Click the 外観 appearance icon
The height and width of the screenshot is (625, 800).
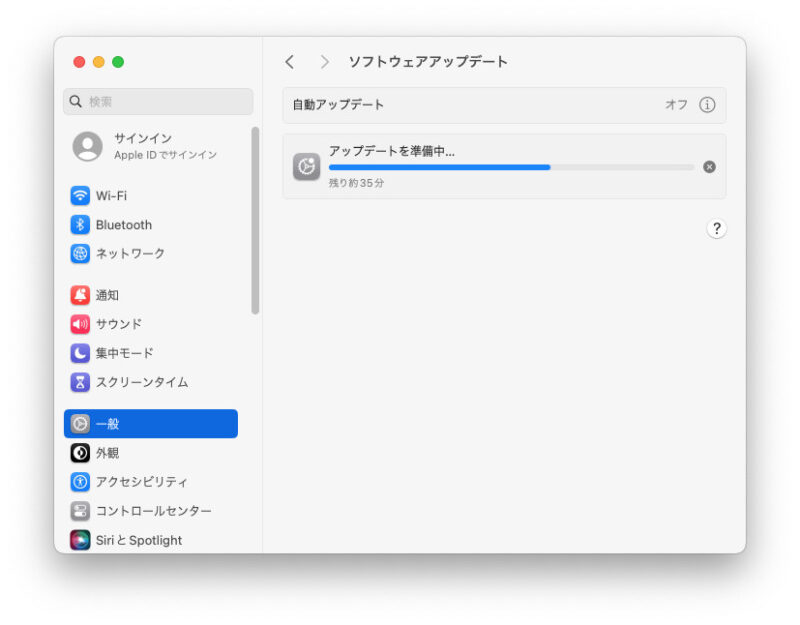tap(80, 453)
